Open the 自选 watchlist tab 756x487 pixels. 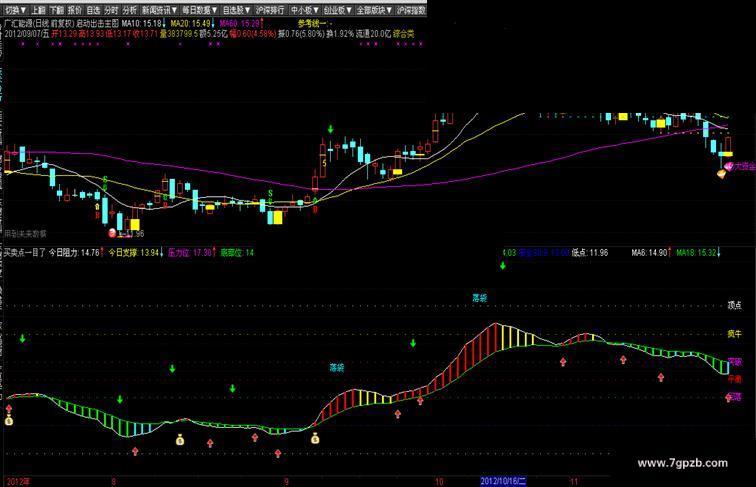93,10
